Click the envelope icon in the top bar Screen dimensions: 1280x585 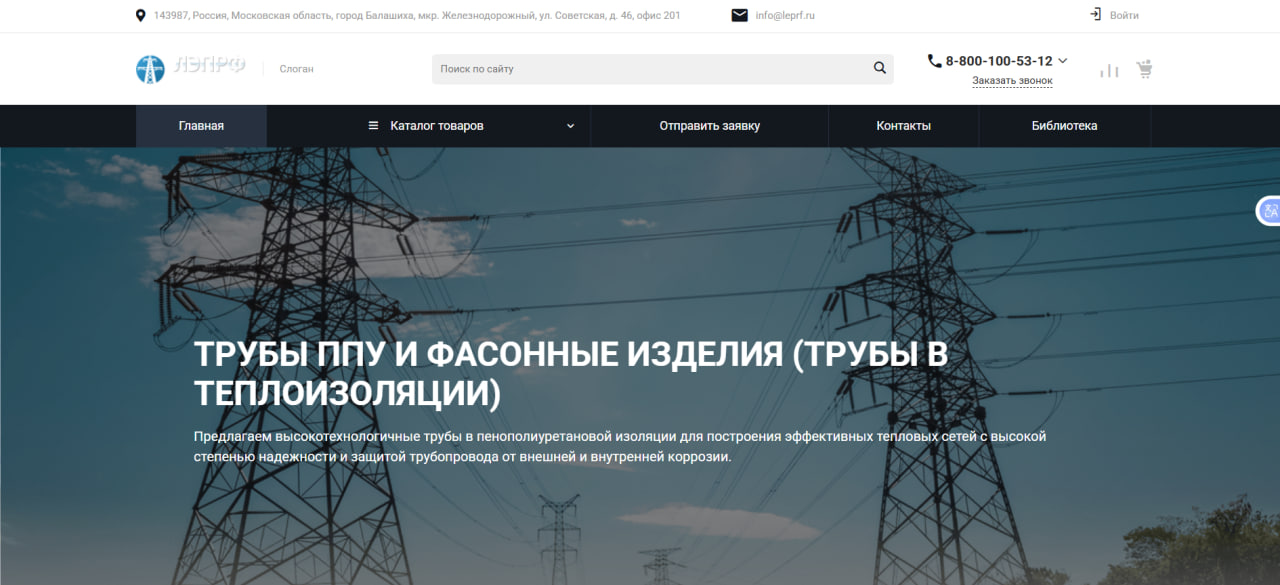tap(740, 16)
